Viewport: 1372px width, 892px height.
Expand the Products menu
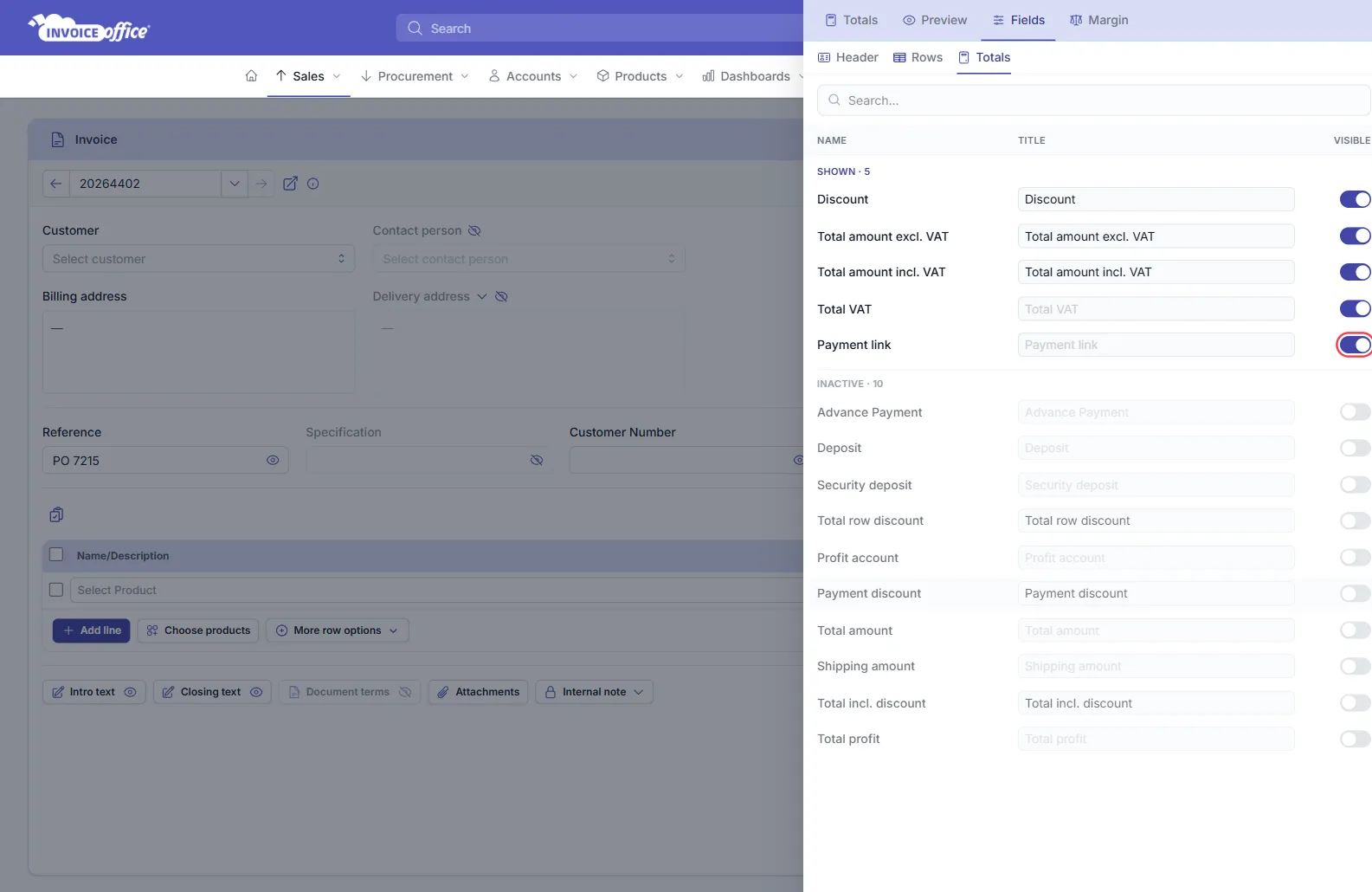[x=641, y=76]
